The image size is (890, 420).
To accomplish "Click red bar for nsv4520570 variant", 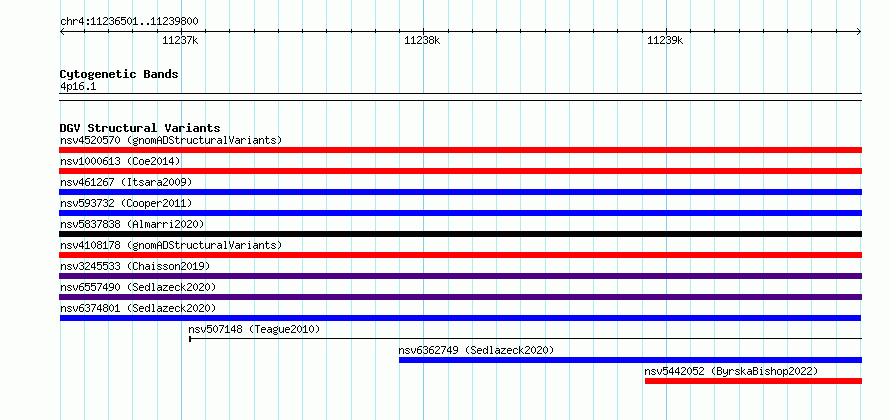I will [460, 150].
